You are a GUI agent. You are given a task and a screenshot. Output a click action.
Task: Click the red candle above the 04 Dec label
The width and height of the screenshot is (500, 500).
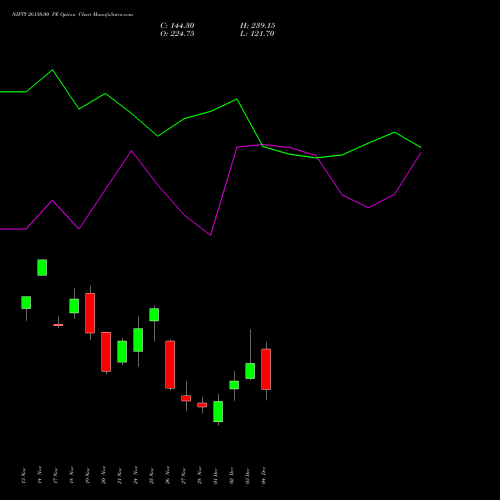click(266, 369)
